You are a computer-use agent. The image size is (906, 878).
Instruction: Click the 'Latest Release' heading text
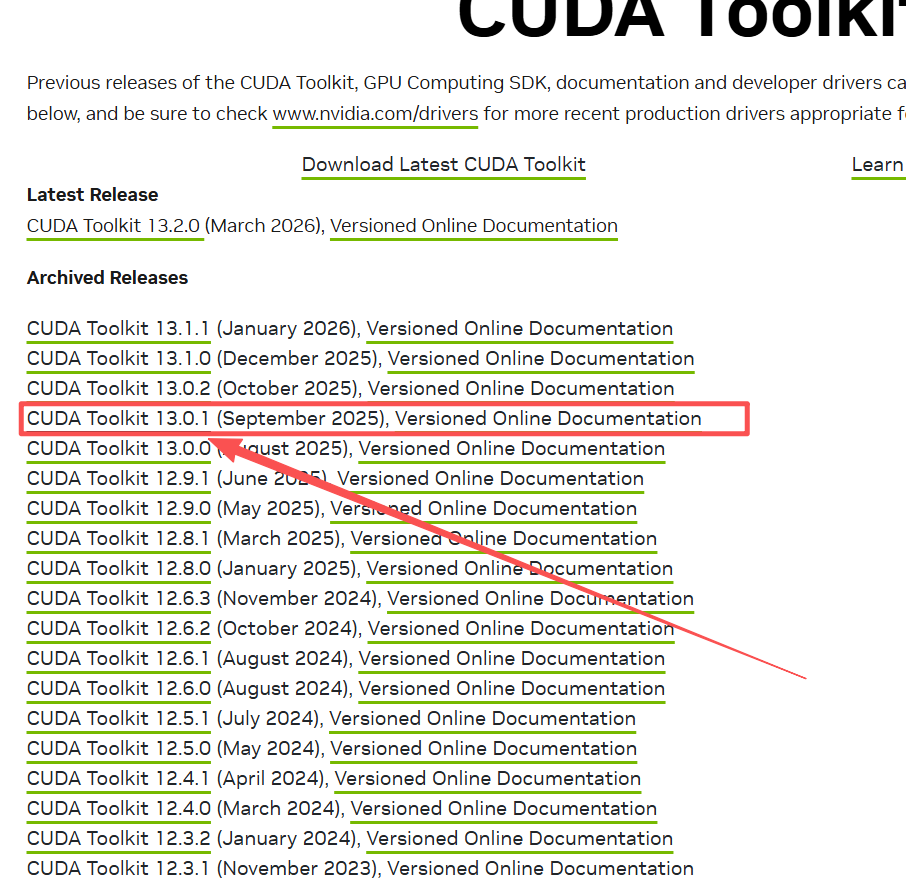[x=92, y=195]
